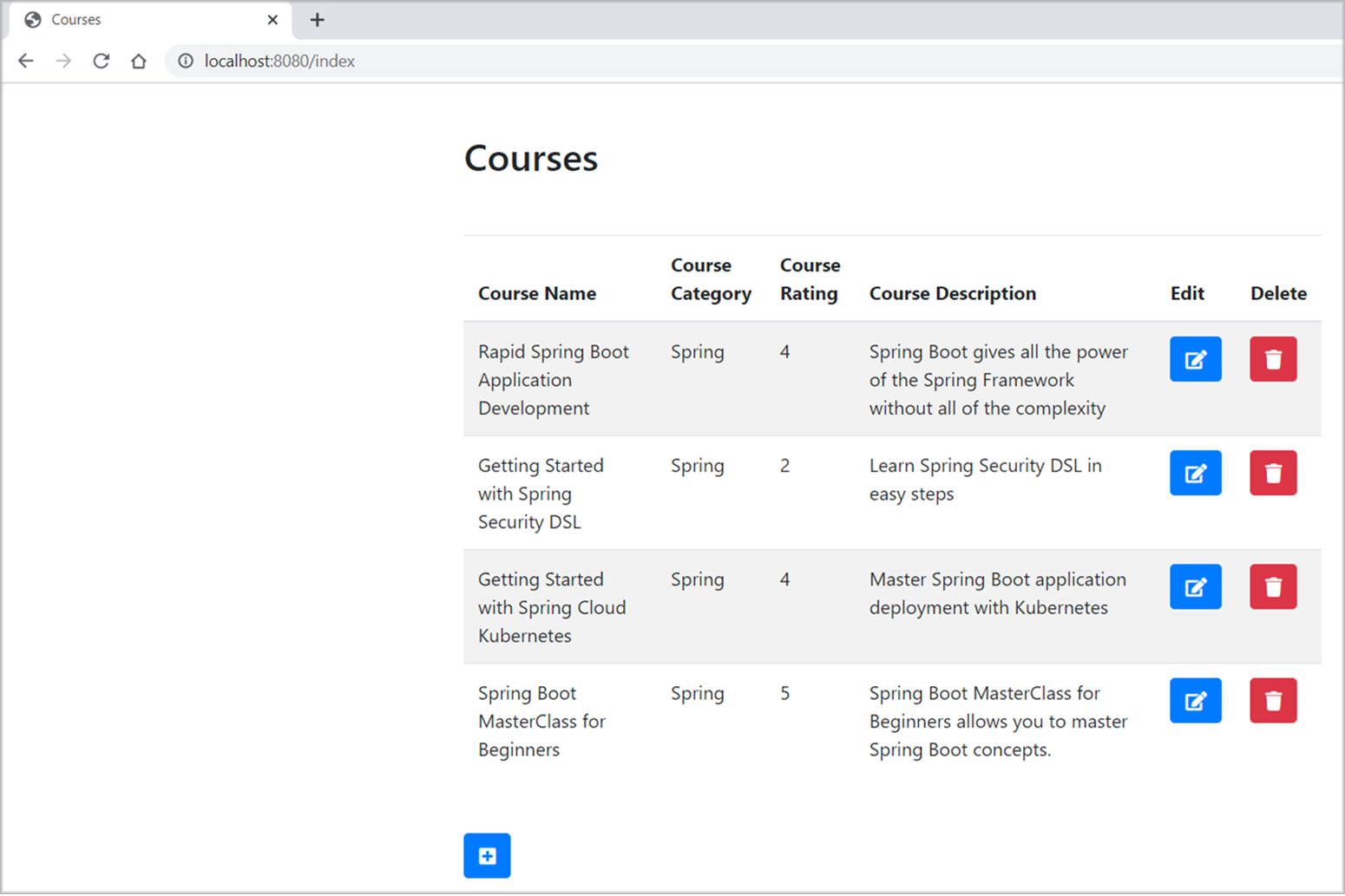Add a new course using the plus button
Screen dimensions: 1345x896
[x=487, y=855]
